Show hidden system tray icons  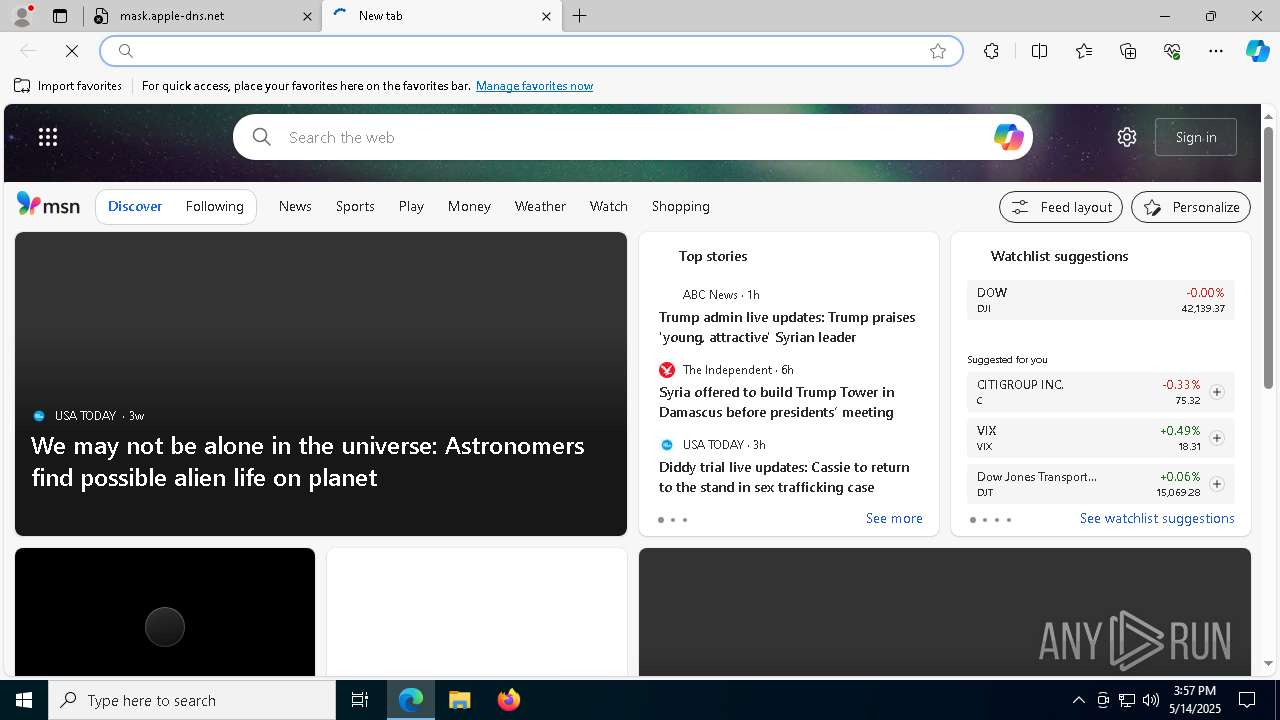1078,700
